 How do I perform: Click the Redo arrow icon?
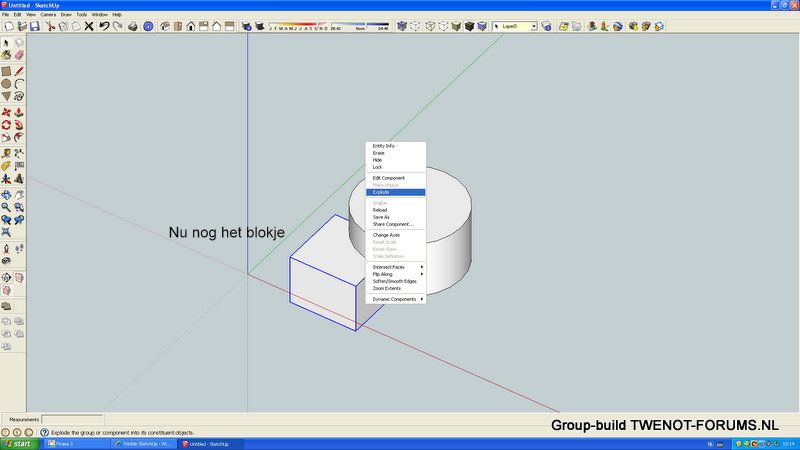pyautogui.click(x=117, y=26)
